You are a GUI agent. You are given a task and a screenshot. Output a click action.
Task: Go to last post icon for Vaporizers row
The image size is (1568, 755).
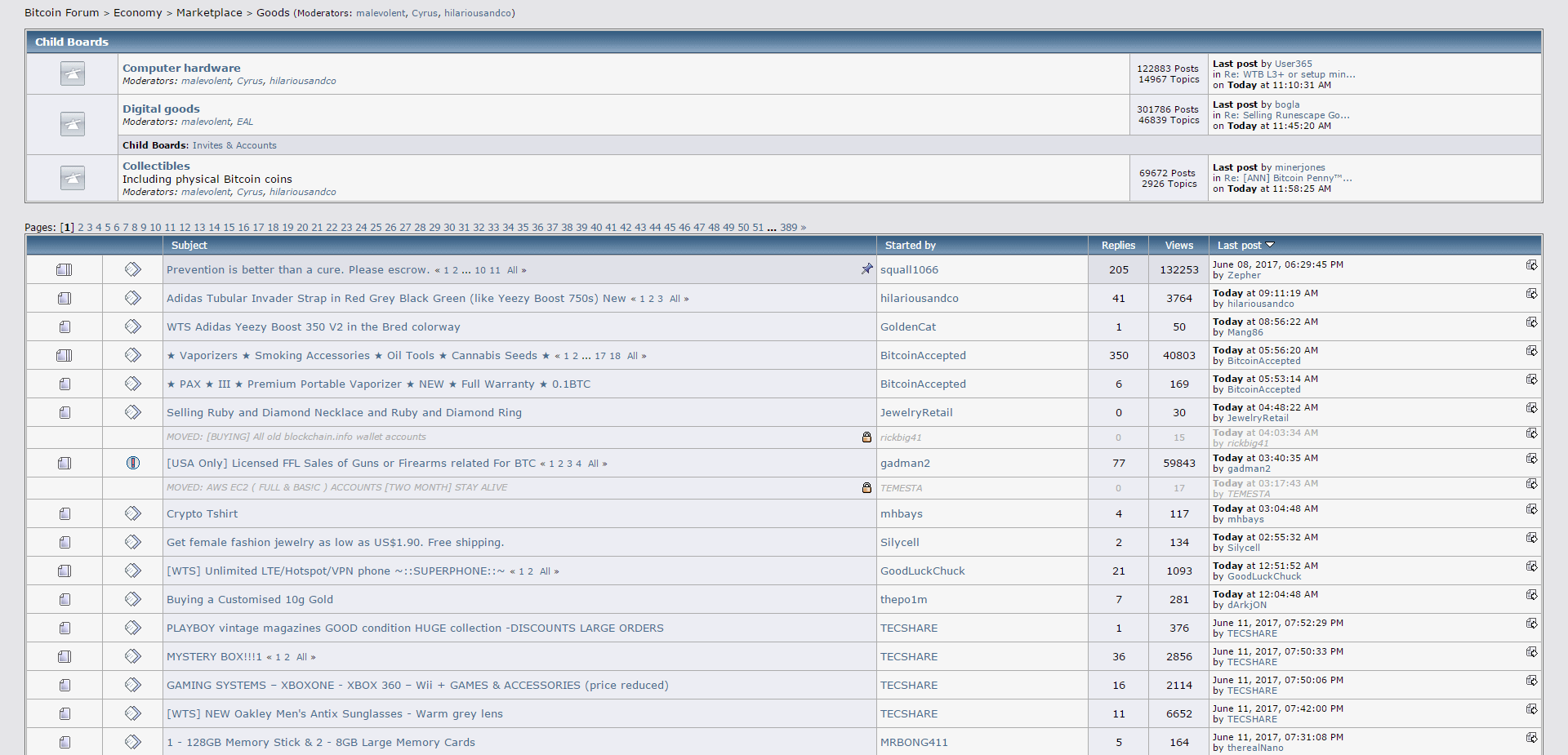pyautogui.click(x=1531, y=351)
